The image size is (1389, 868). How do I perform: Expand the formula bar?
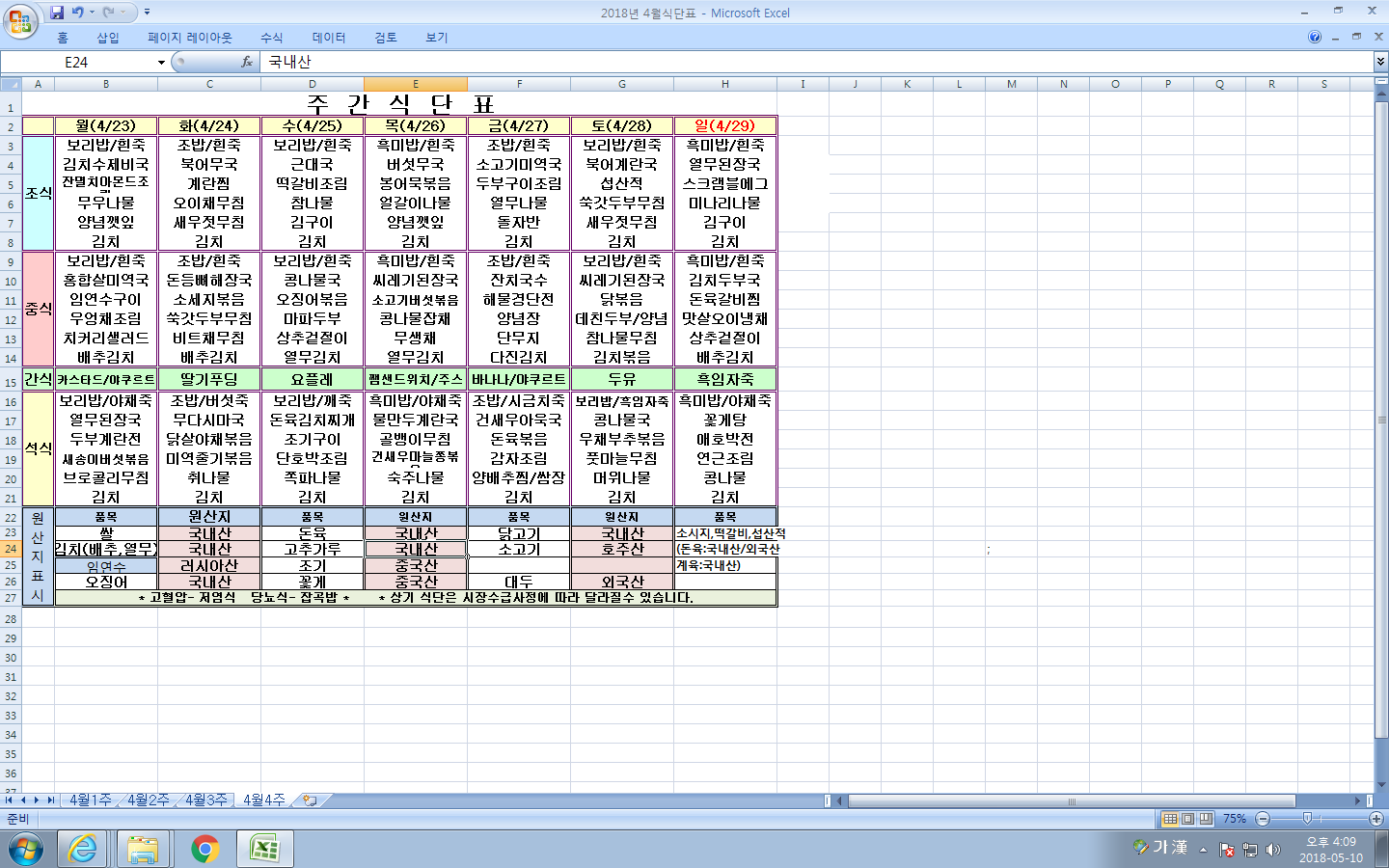coord(1380,62)
